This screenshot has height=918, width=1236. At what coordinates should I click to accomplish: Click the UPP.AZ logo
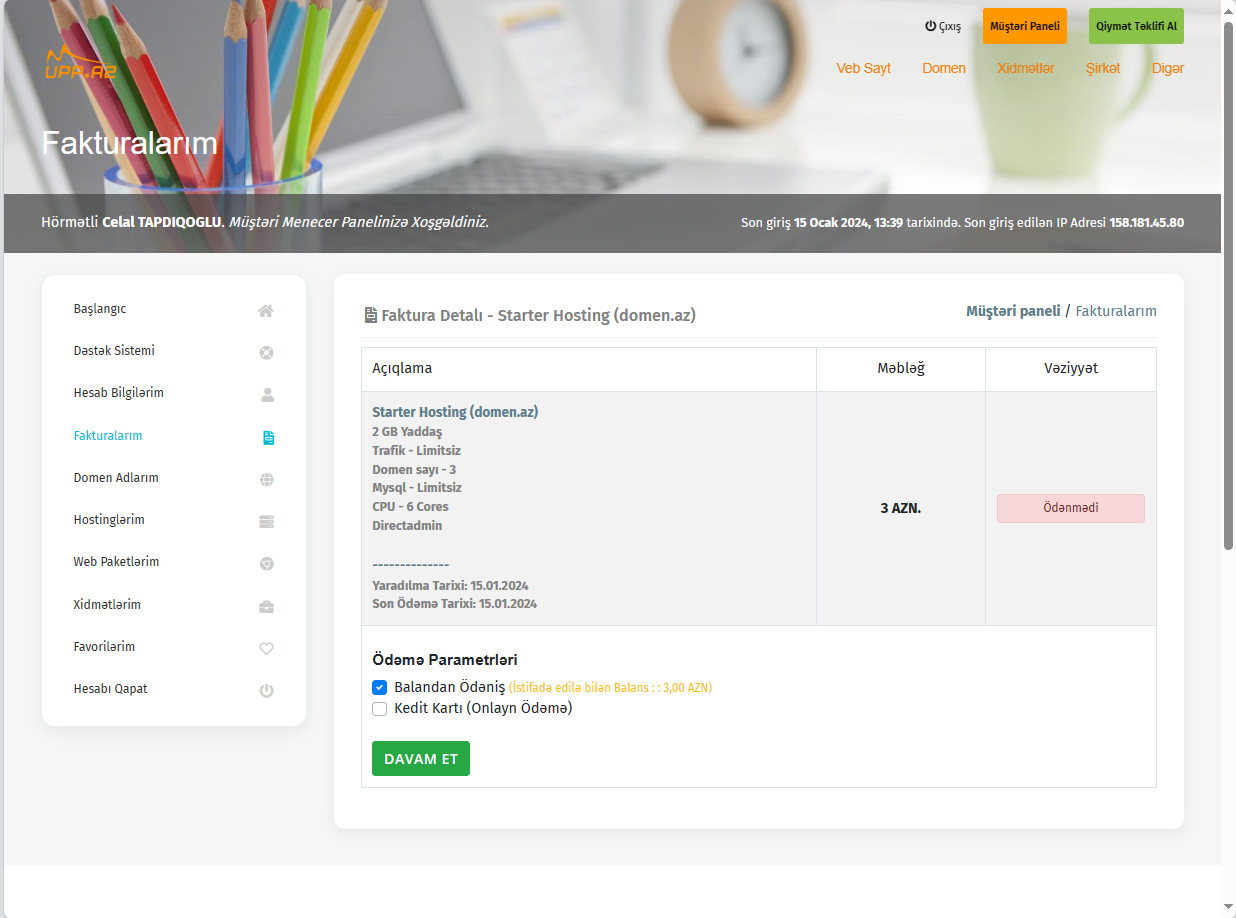81,63
